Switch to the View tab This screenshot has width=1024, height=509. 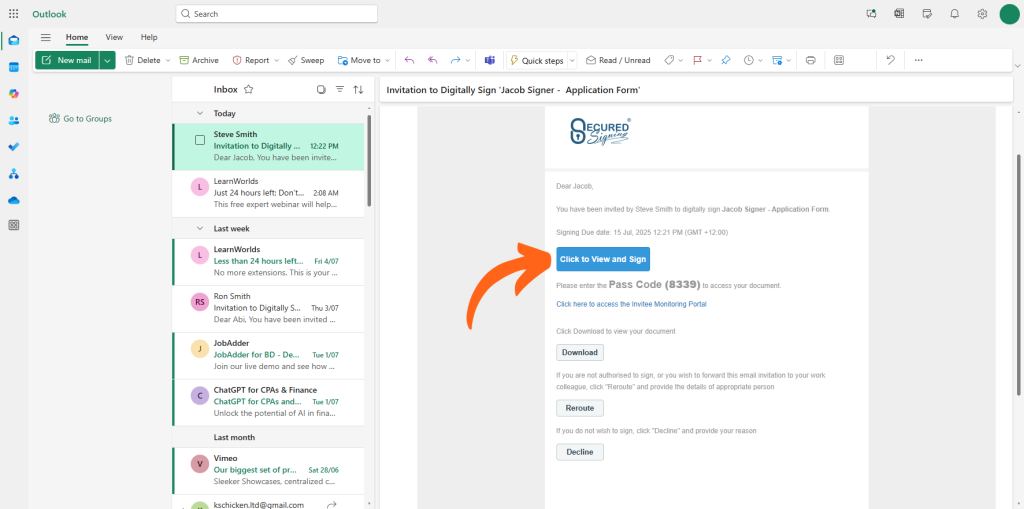(114, 37)
